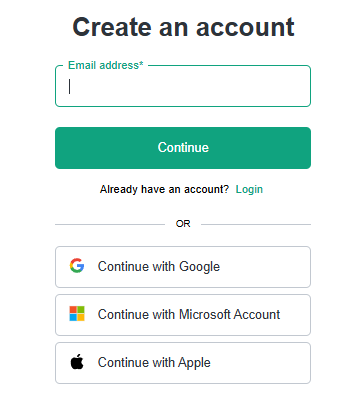The width and height of the screenshot is (361, 409).
Task: Choose Continue with Microsoft Account option
Action: coord(183,315)
